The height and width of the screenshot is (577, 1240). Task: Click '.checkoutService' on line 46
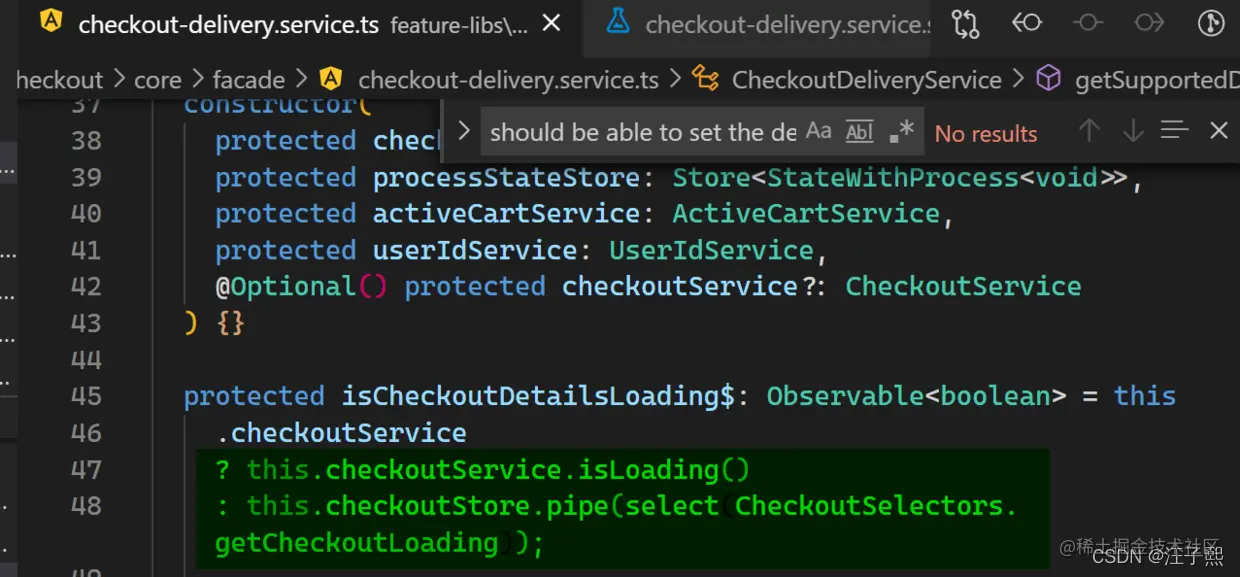tap(341, 433)
